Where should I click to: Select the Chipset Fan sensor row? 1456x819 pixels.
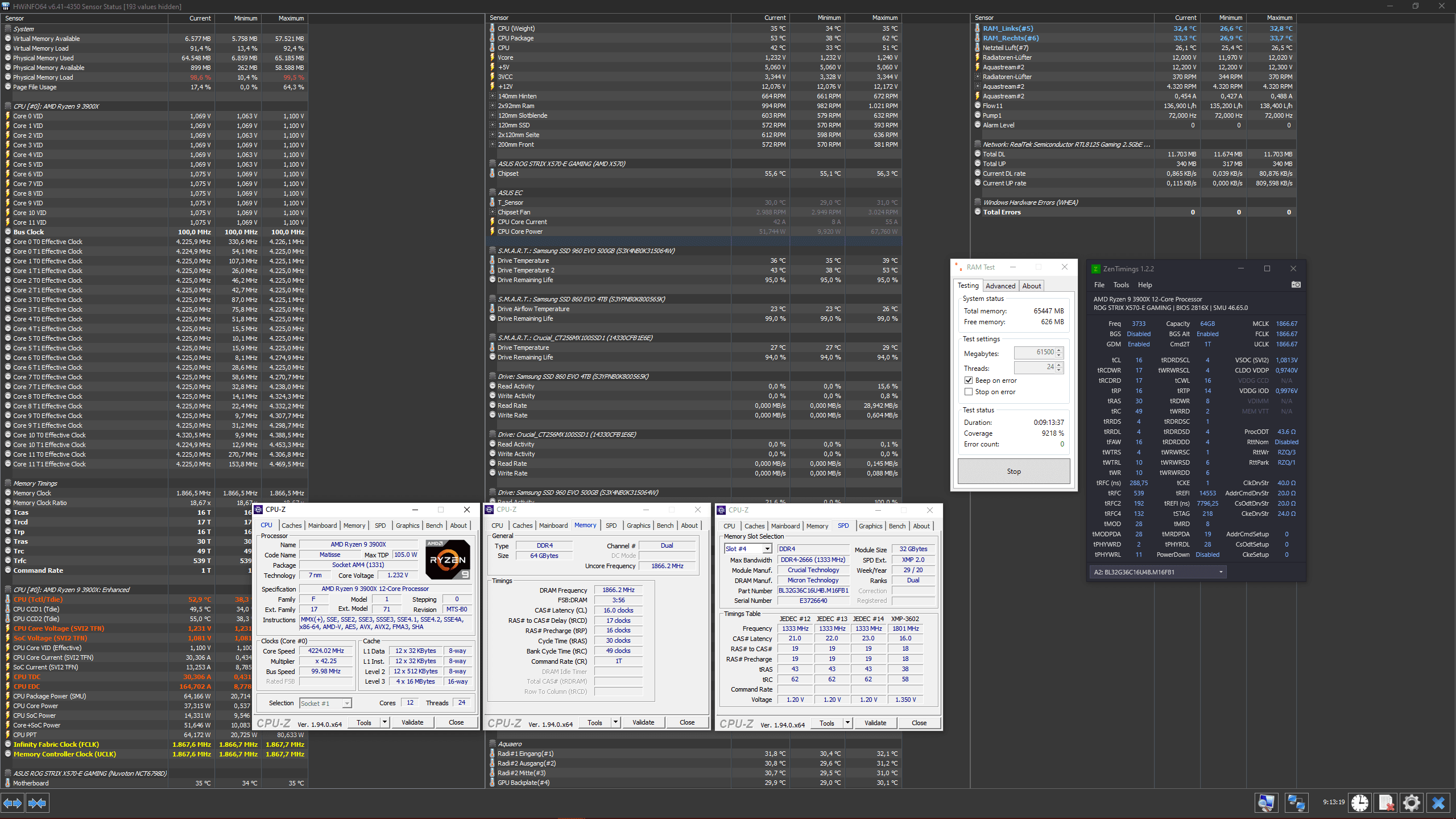pos(693,212)
